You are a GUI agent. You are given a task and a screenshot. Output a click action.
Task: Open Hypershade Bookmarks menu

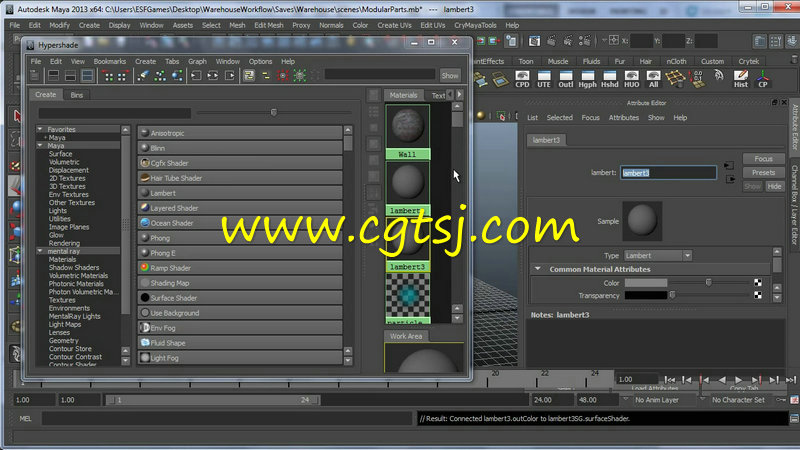(x=110, y=61)
